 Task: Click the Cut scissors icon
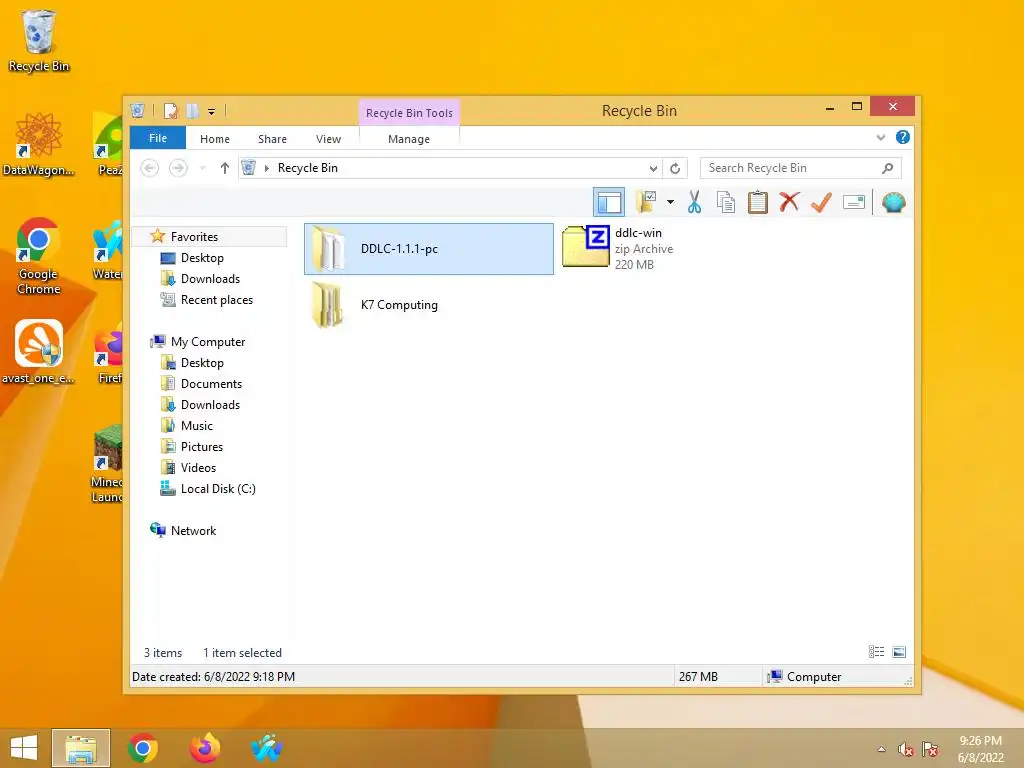point(694,202)
